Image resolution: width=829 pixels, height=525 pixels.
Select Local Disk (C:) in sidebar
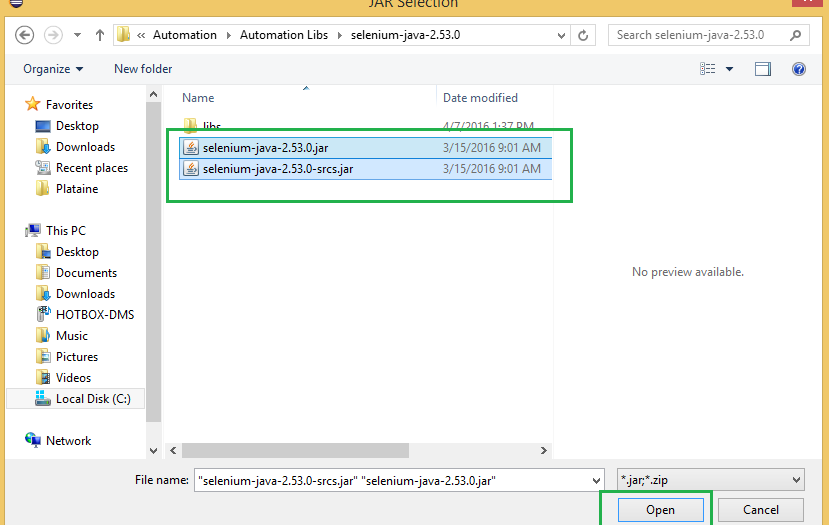[x=92, y=399]
